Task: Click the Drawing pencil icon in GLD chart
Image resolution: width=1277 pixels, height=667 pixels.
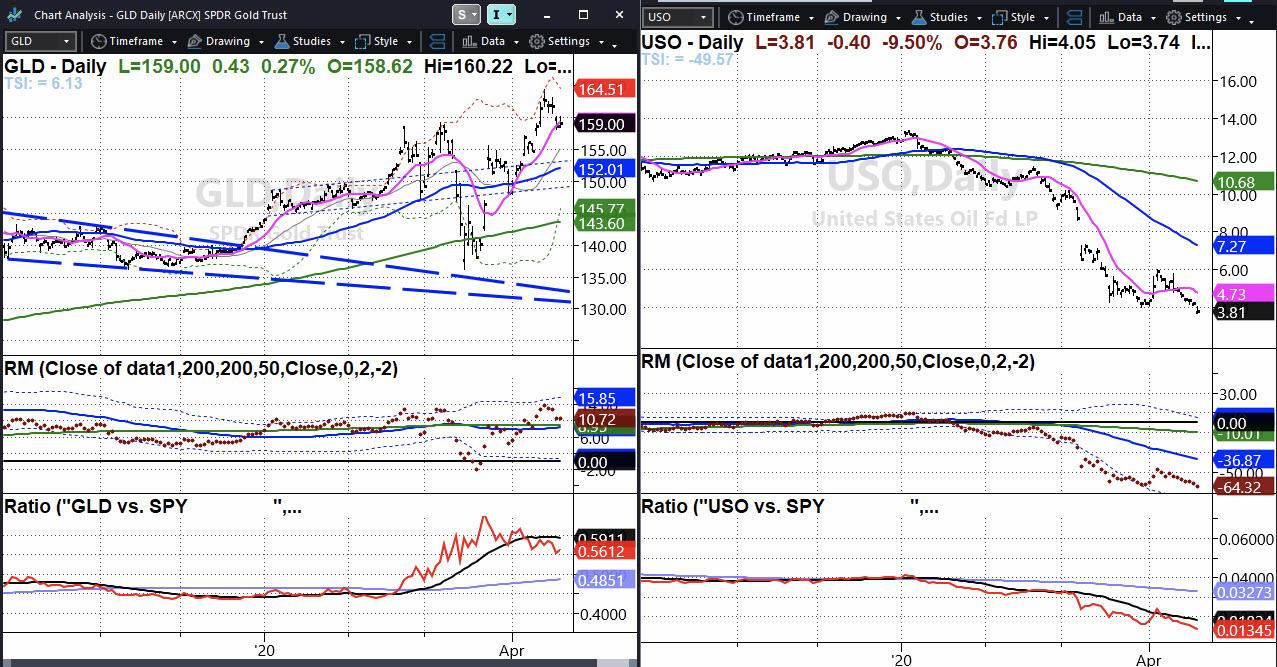Action: [x=194, y=41]
